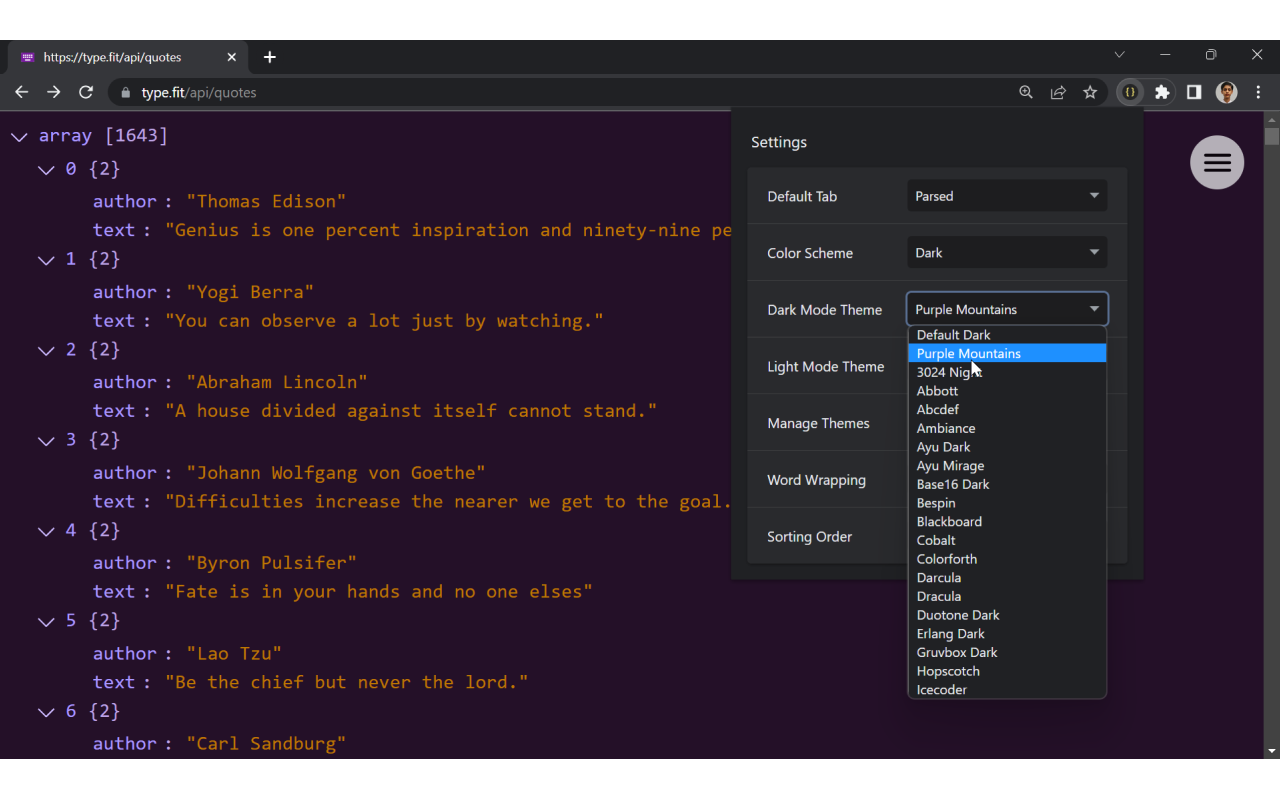1280x800 pixels.
Task: Collapse array item 0
Action: tap(46, 170)
